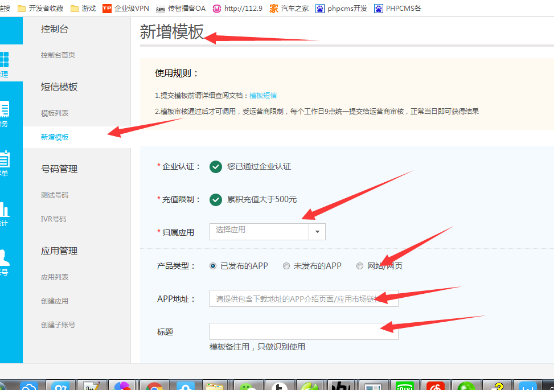The height and width of the screenshot is (390, 554).
Task: Click the 控制台 heading in side menu
Action: 54,29
